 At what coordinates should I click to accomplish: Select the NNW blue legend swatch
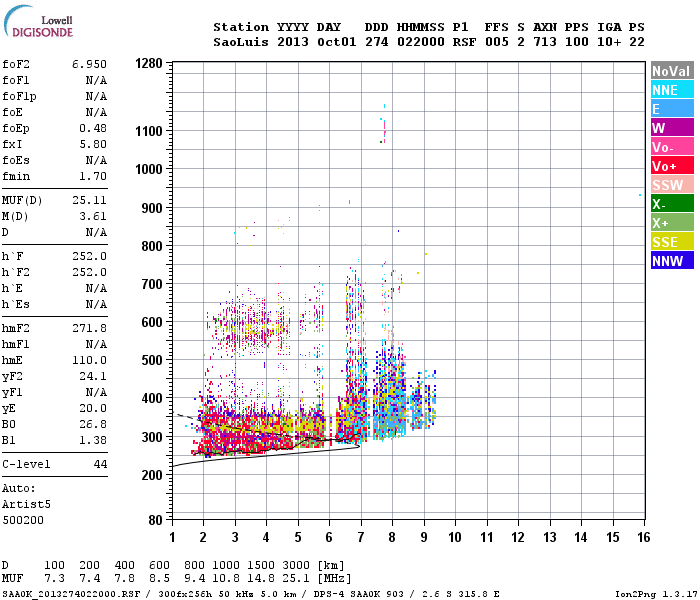tap(672, 261)
